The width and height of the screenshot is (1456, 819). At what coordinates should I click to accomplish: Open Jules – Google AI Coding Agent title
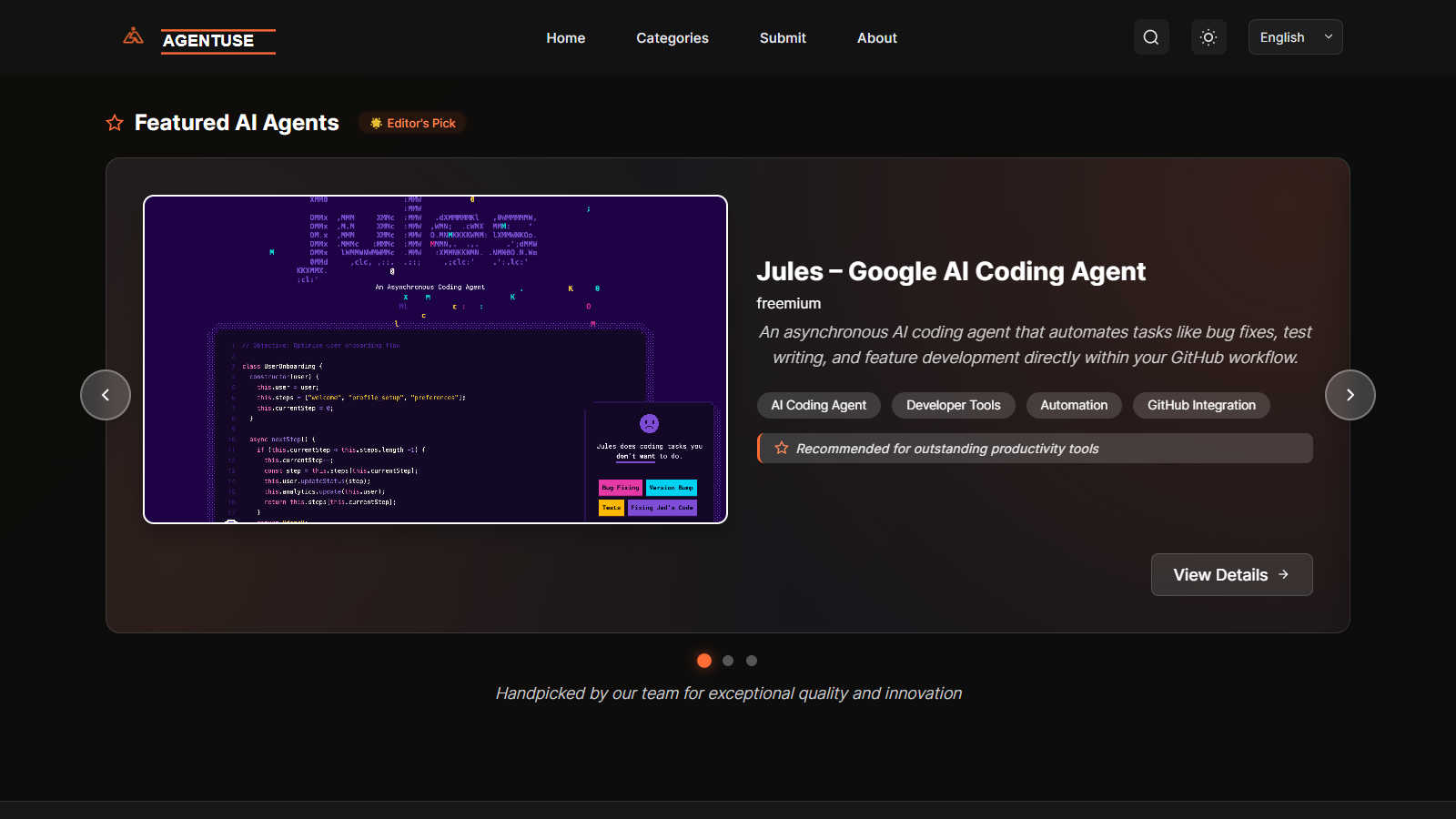tap(951, 271)
